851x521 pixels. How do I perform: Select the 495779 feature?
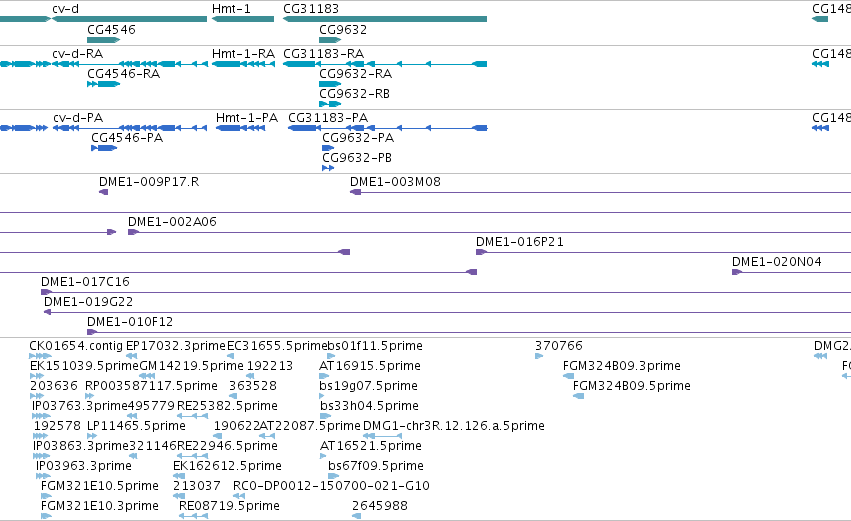(x=132, y=416)
